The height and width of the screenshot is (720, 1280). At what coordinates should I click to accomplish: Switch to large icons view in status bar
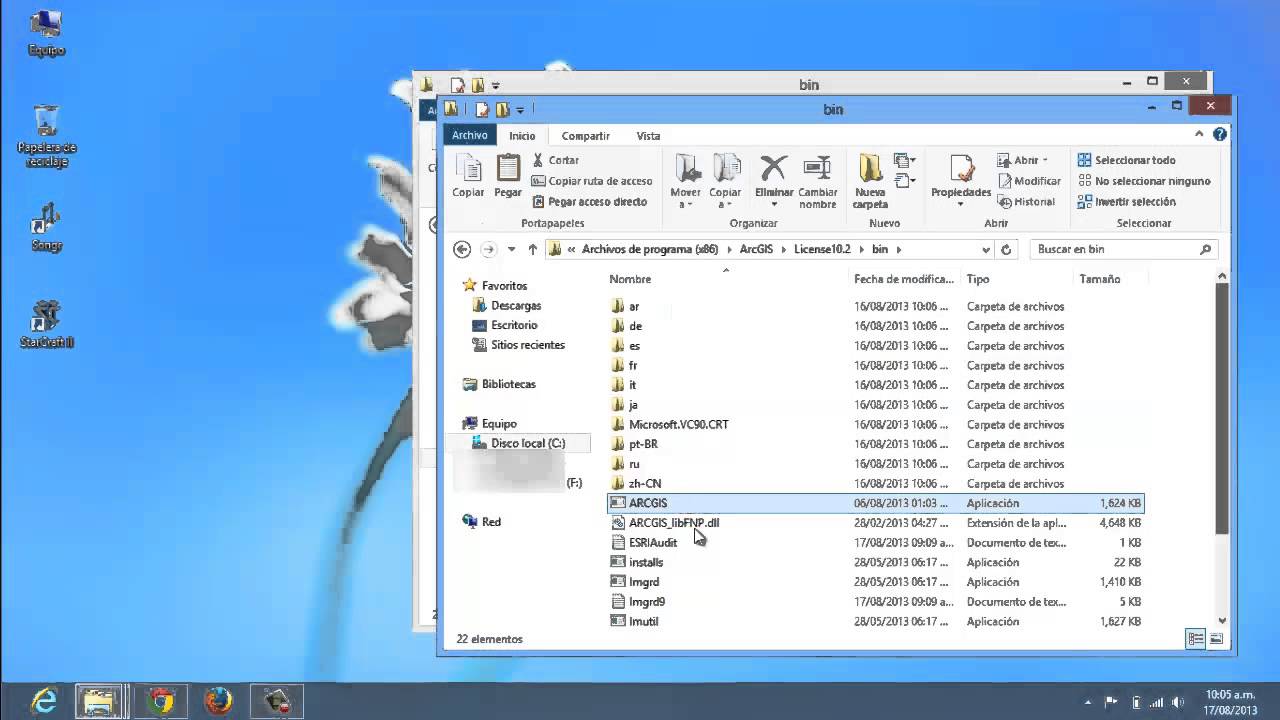coord(1216,639)
